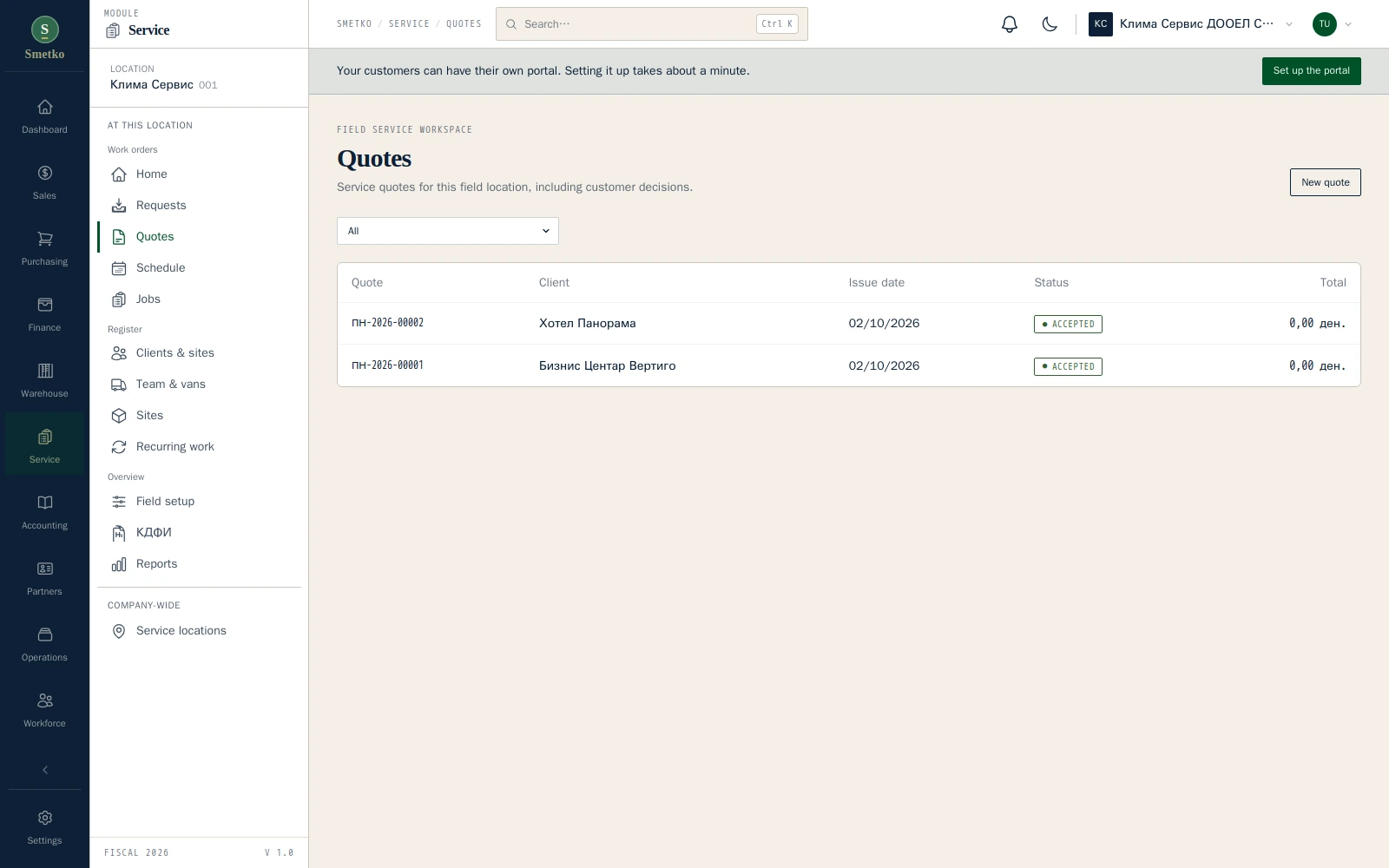Open the Accounting book icon
This screenshot has width=1389, height=868.
tap(45, 503)
